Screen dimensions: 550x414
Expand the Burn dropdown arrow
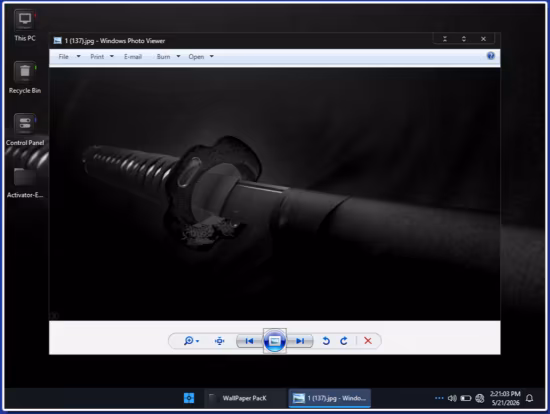pyautogui.click(x=178, y=56)
